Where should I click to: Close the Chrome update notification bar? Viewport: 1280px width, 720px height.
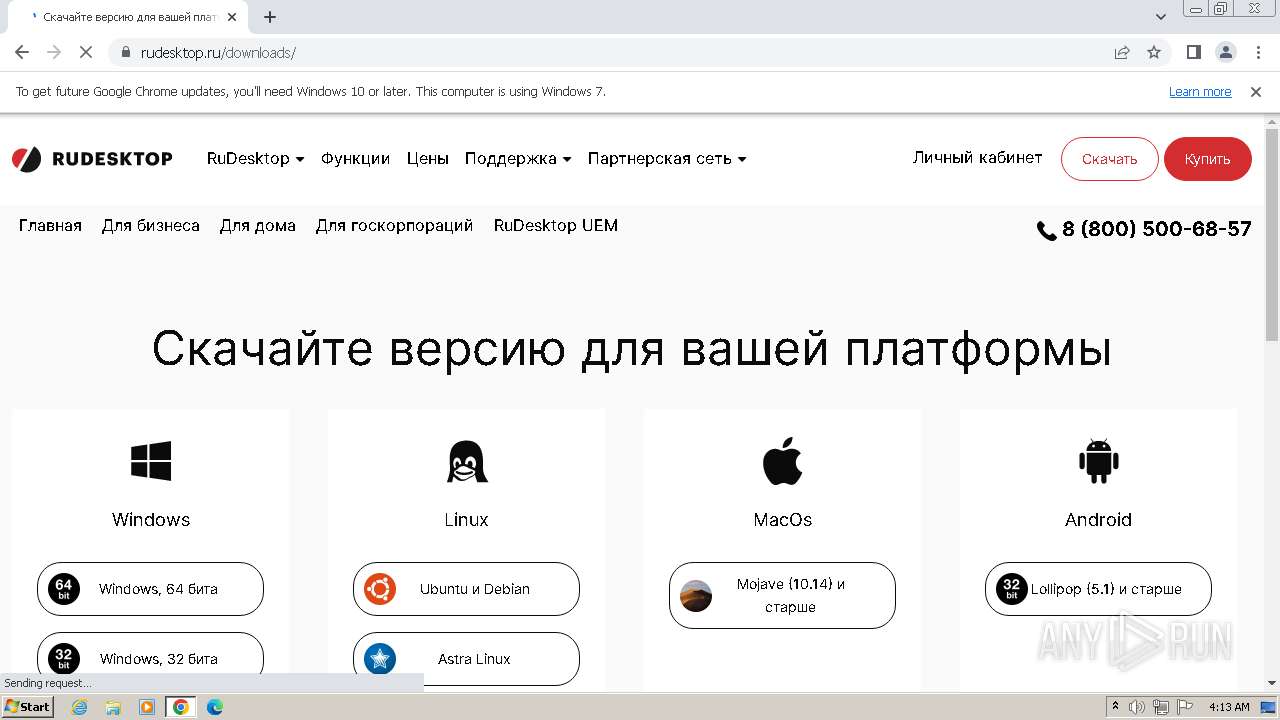pyautogui.click(x=1256, y=91)
